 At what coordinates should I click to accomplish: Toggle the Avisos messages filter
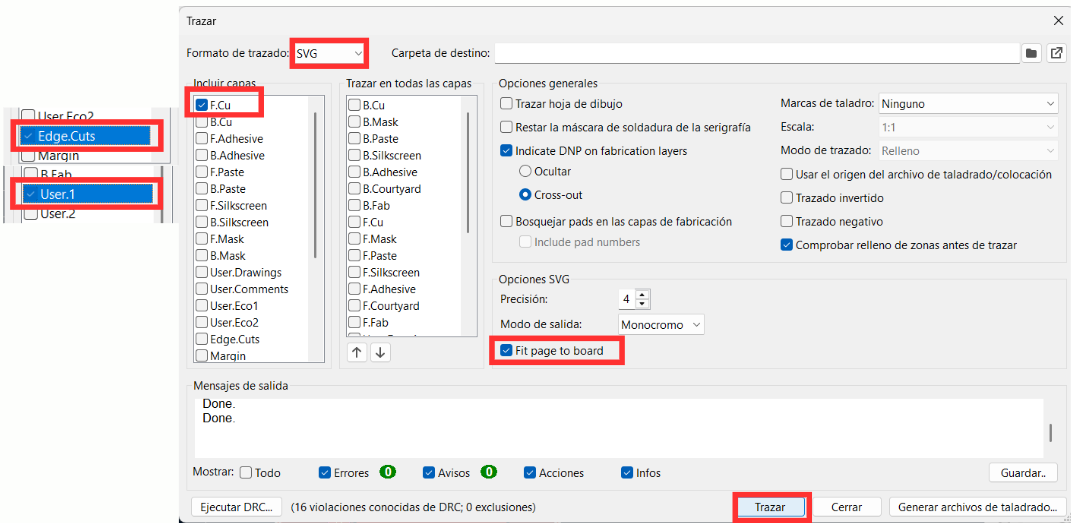coord(429,472)
